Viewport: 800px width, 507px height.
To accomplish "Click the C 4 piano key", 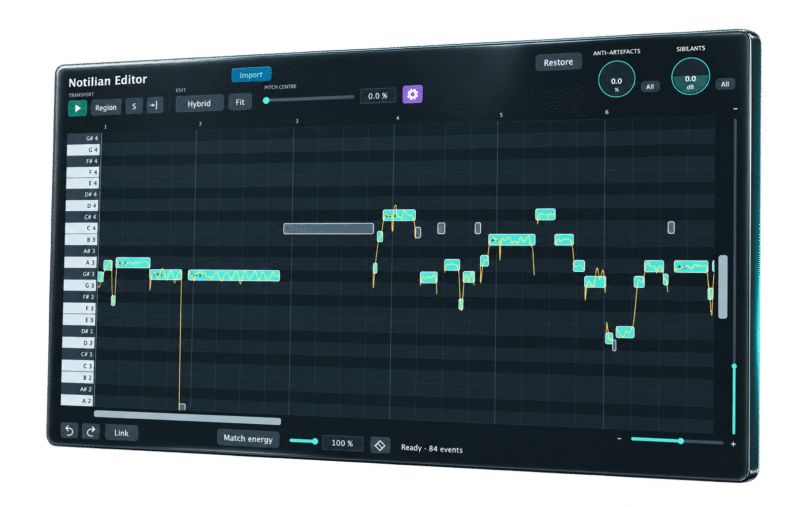I will (82, 228).
